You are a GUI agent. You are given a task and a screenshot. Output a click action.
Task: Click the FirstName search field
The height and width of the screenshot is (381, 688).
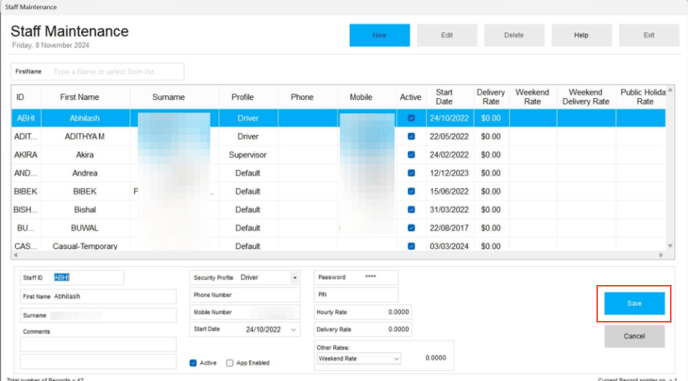tap(97, 72)
